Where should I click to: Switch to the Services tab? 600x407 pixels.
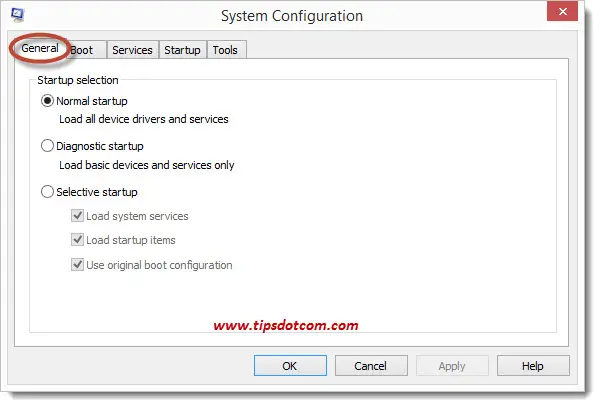pyautogui.click(x=132, y=50)
